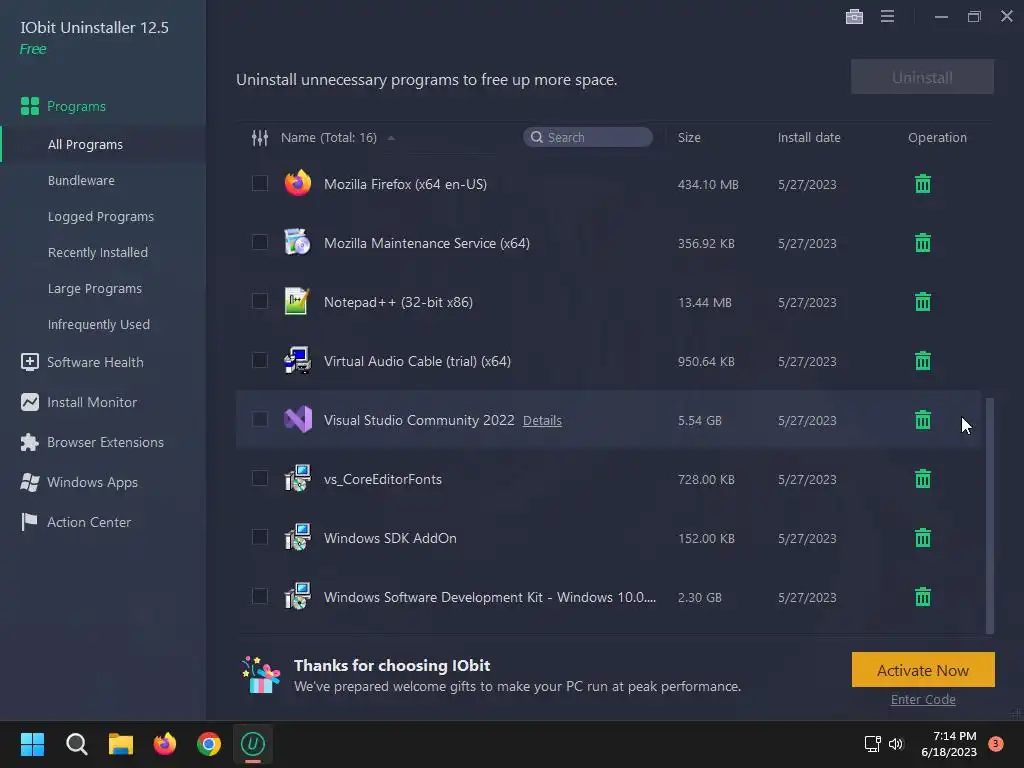This screenshot has height=768, width=1024.
Task: Open Windows Start menu
Action: click(x=32, y=744)
